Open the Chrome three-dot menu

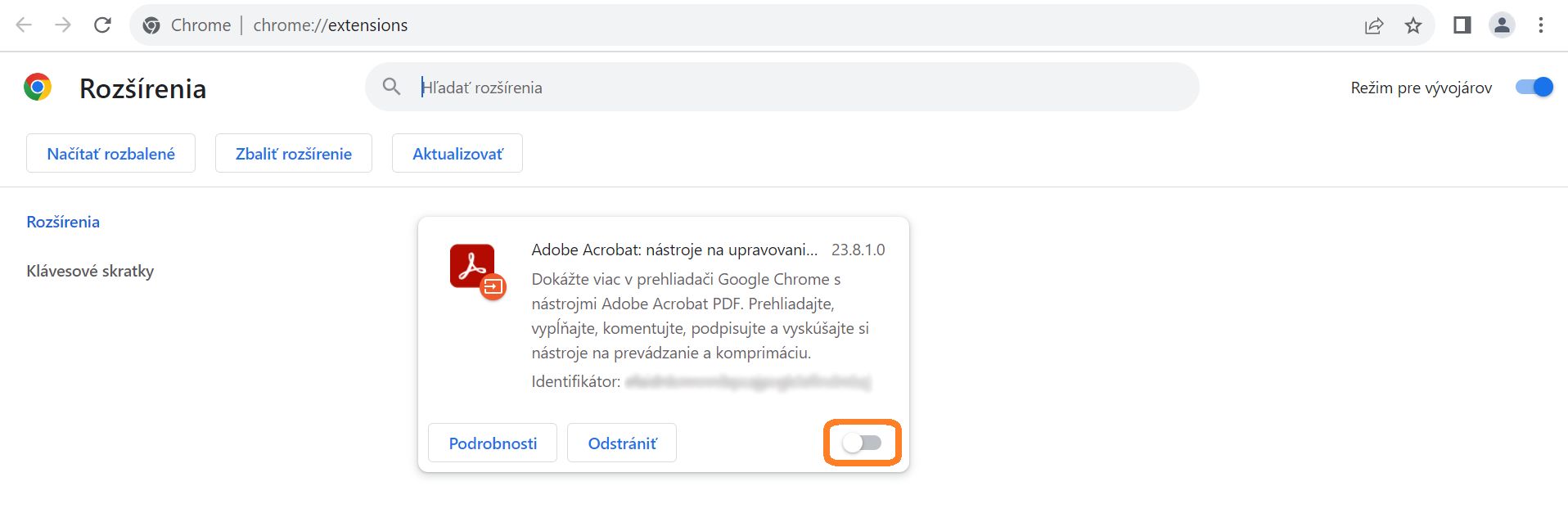(x=1542, y=25)
